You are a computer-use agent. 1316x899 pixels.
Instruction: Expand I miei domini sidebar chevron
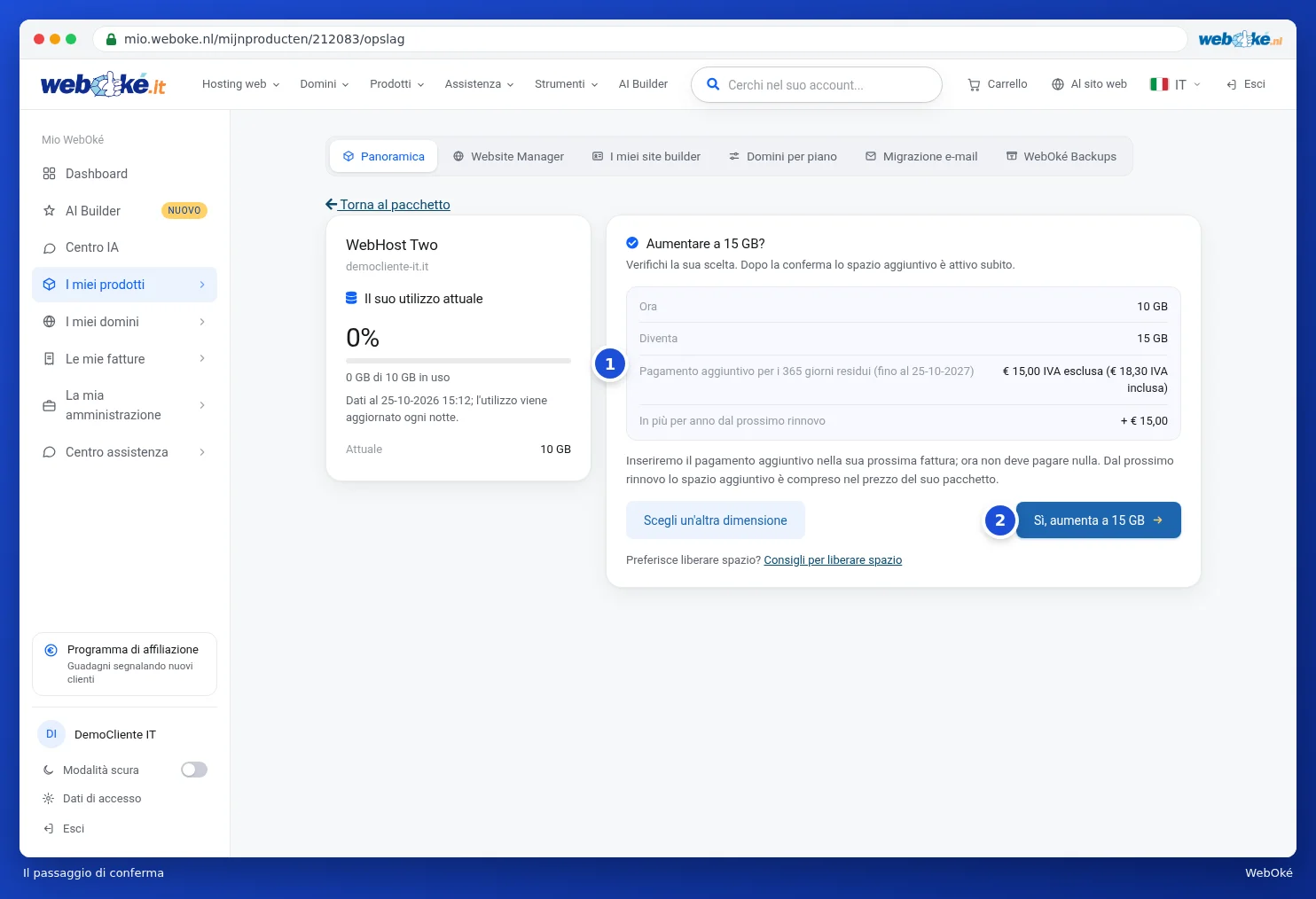(x=202, y=322)
